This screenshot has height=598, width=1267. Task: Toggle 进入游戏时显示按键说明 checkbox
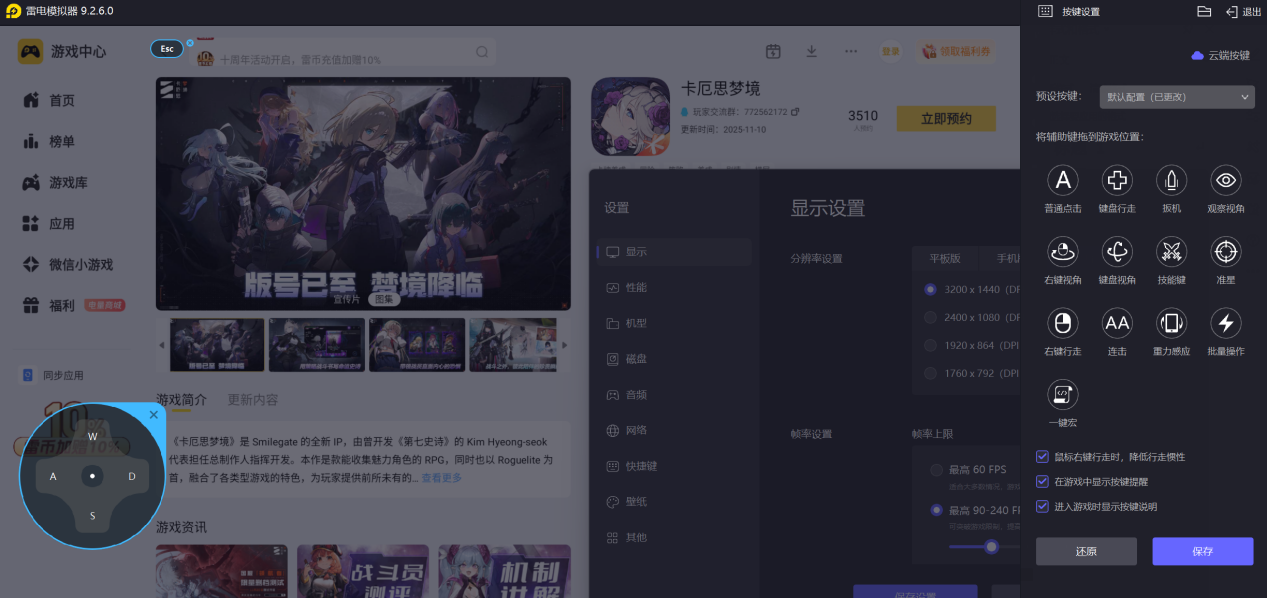tap(1043, 506)
